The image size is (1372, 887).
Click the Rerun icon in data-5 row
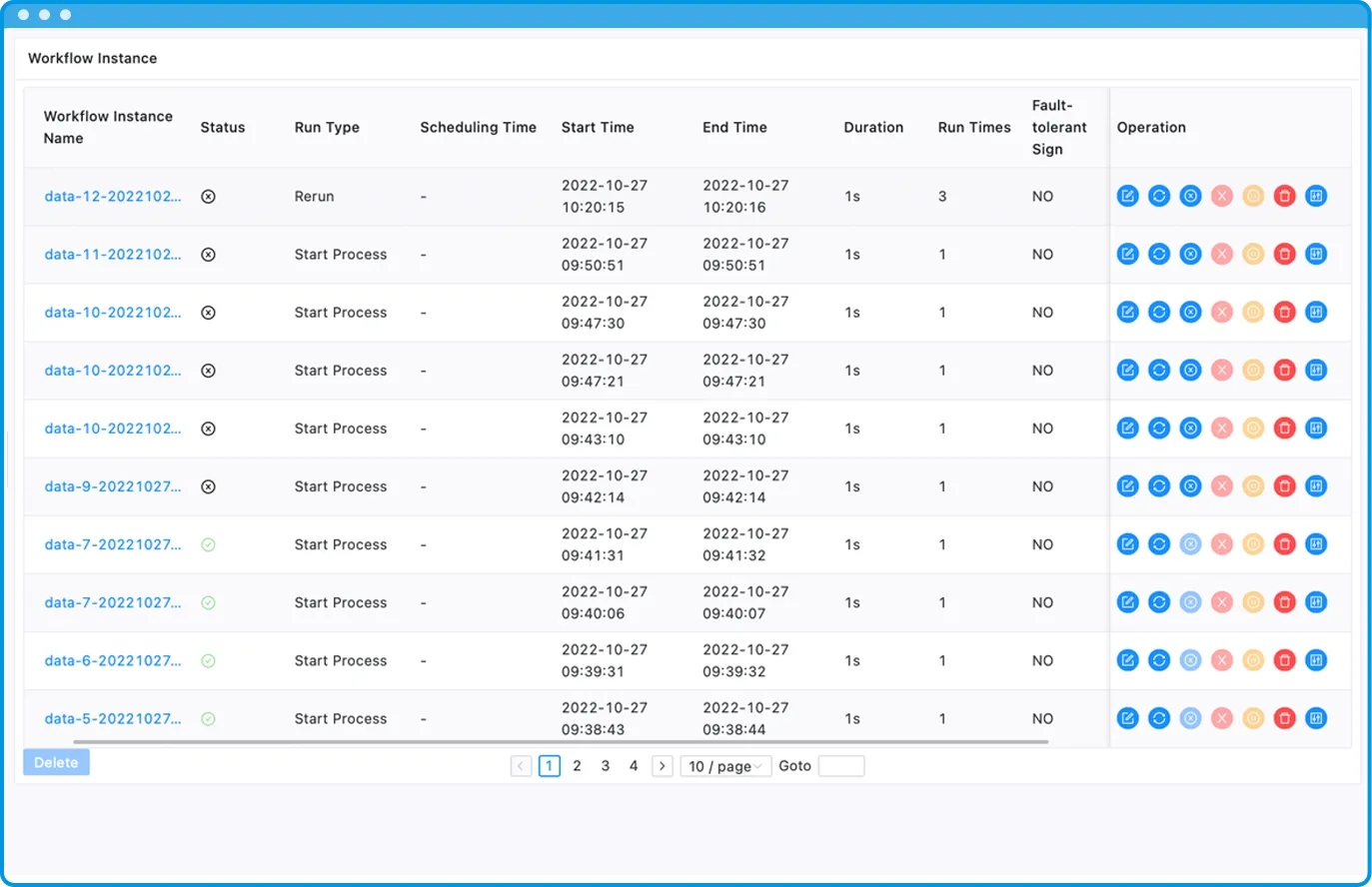pyautogui.click(x=1159, y=718)
